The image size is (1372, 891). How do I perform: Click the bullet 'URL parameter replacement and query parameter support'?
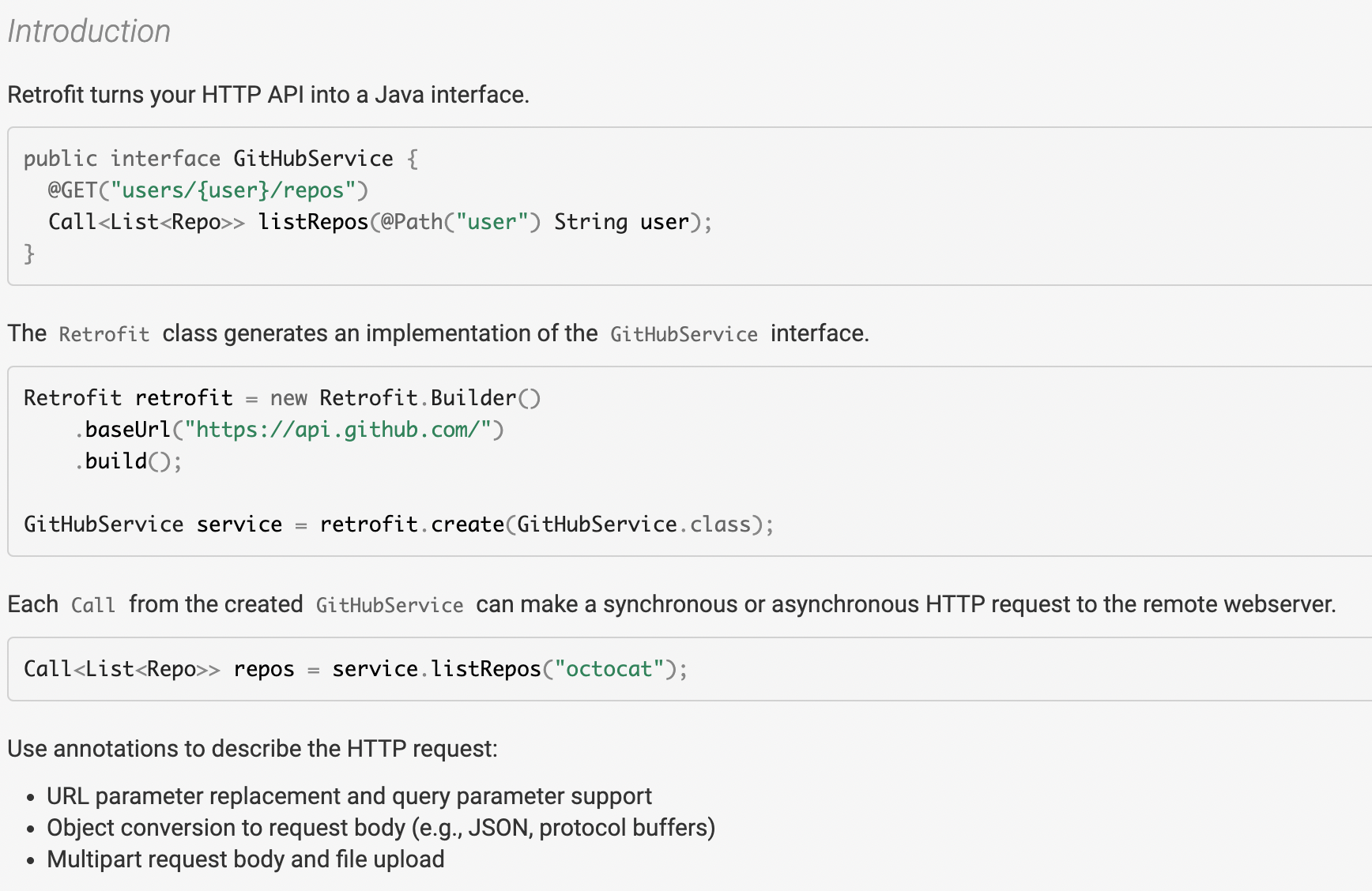point(349,796)
